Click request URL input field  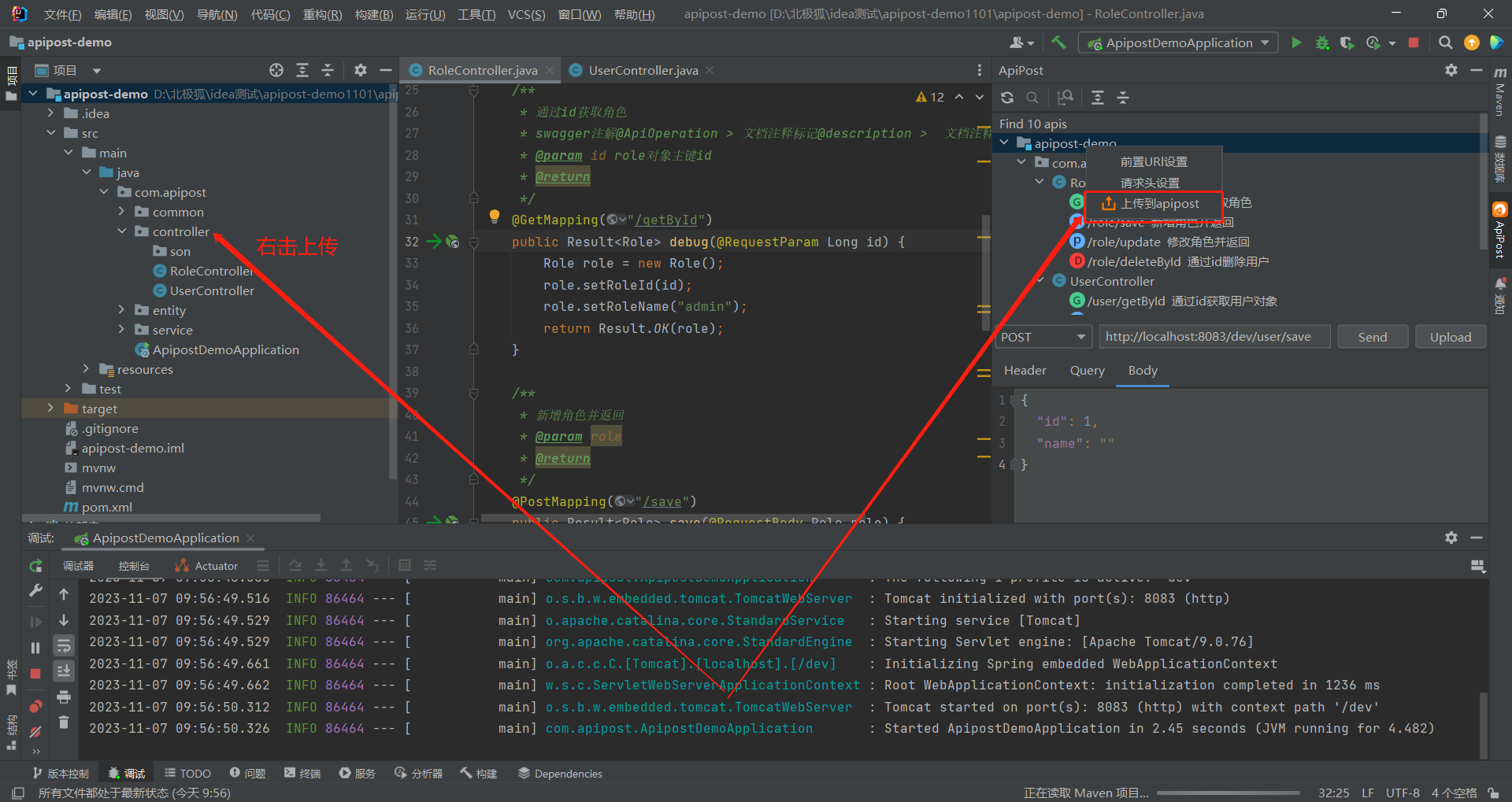1214,337
